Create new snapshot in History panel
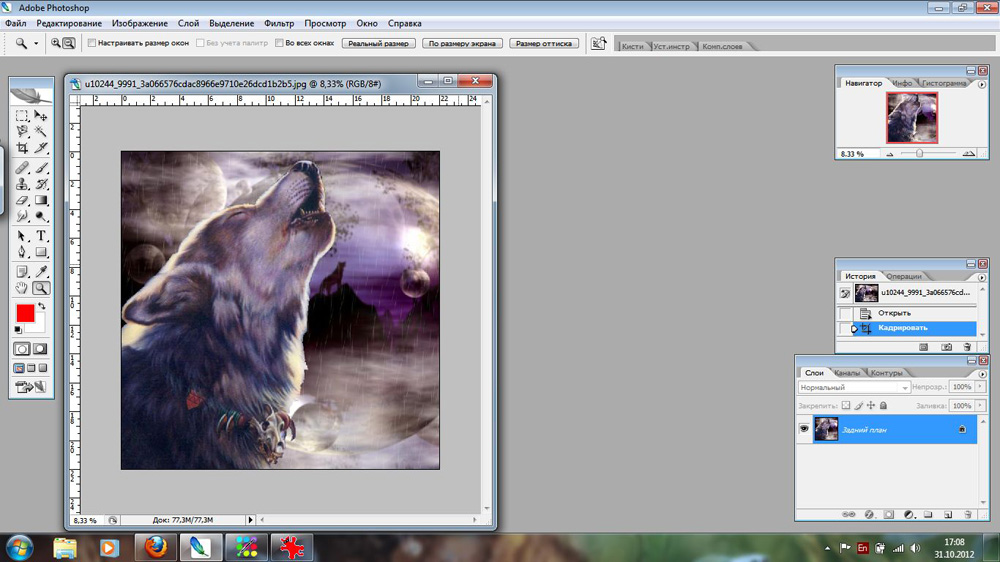 946,347
